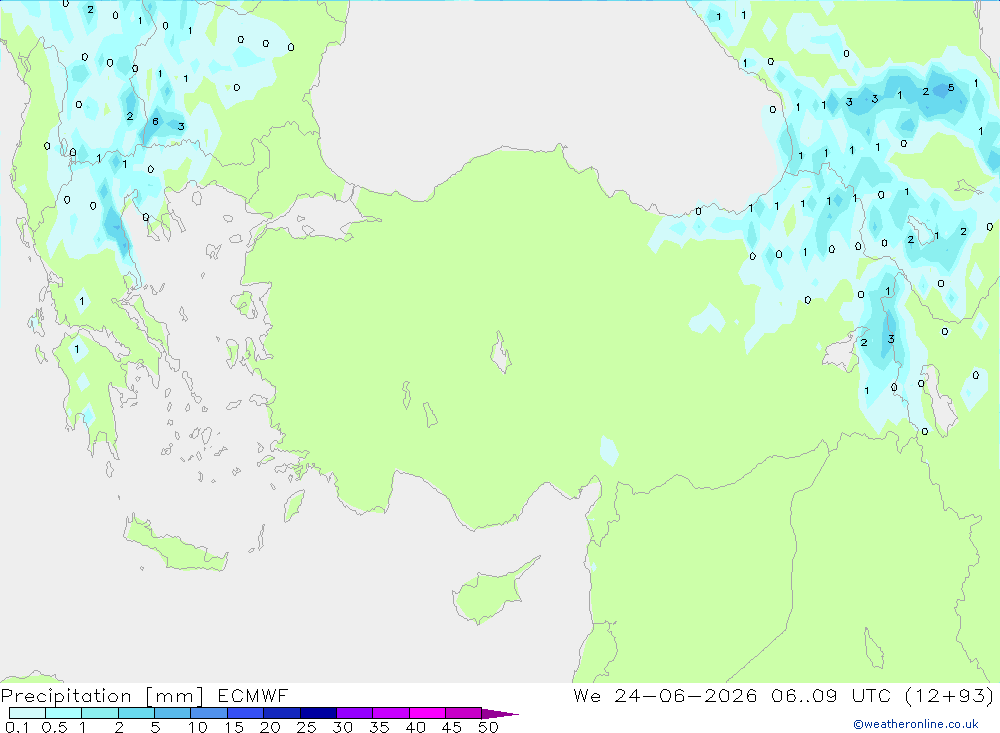Viewport: 1000px width, 733px height.
Task: Click the legend label "25"
Action: click(x=306, y=727)
